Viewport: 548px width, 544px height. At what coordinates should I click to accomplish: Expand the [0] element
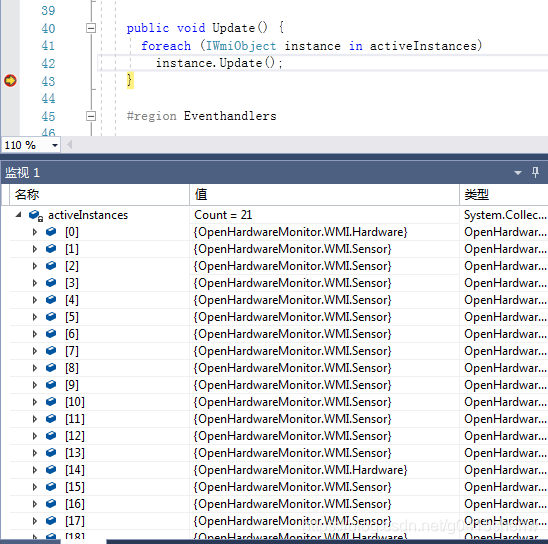35,232
